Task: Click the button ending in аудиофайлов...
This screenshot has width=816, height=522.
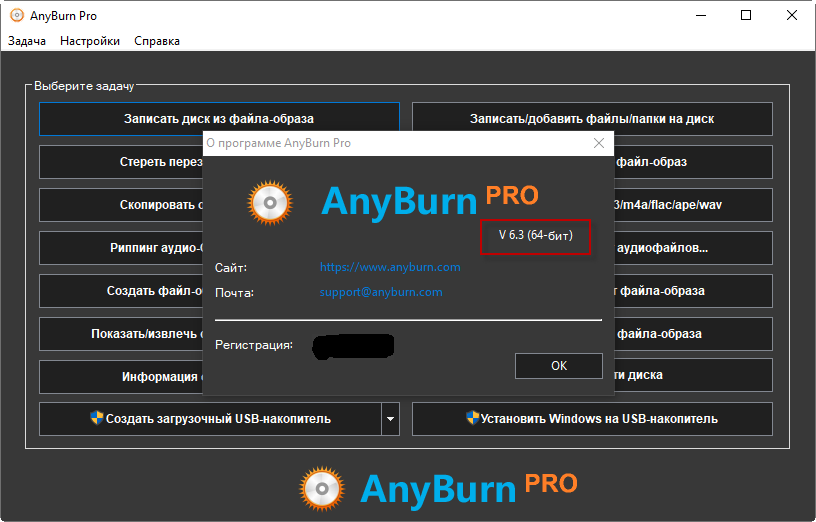Action: [693, 248]
